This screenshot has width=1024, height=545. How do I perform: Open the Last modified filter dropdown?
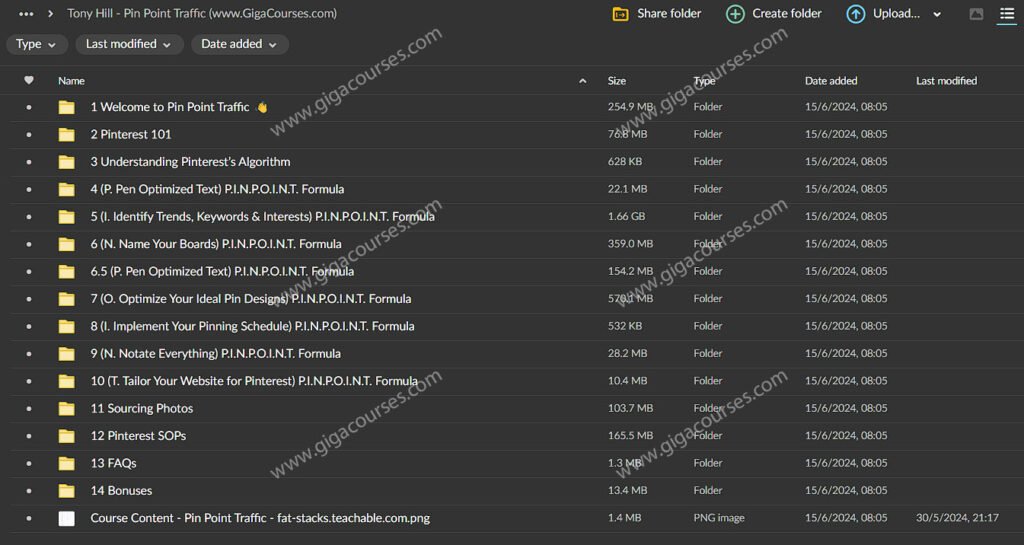click(x=129, y=44)
